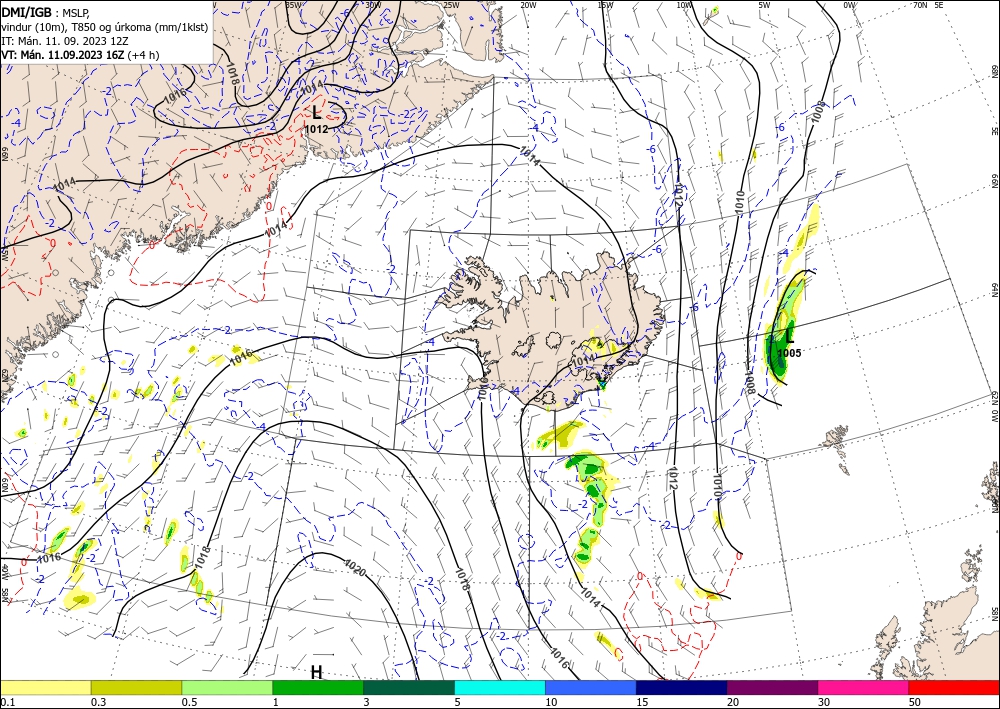The image size is (1000, 709).
Task: Click the dark green 3–5 legend swatch
Action: [x=409, y=687]
